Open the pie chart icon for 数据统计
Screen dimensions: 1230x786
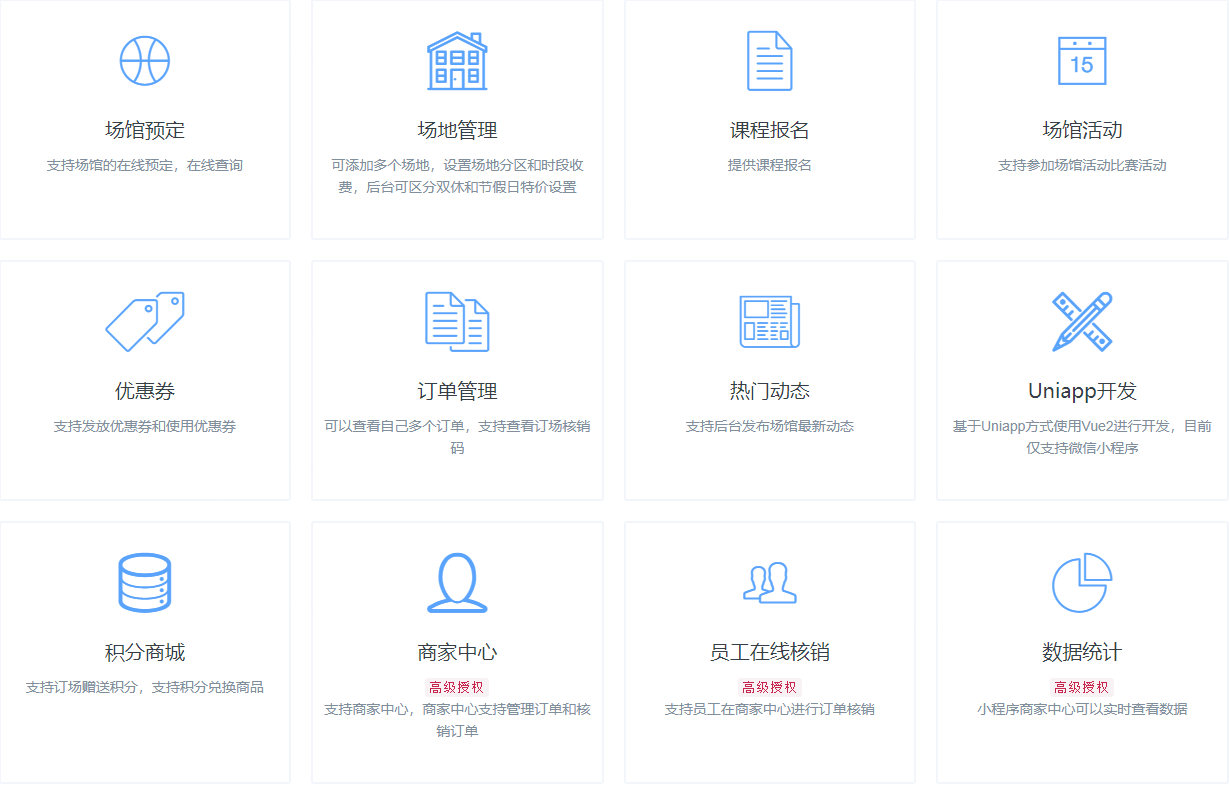coord(1082,583)
